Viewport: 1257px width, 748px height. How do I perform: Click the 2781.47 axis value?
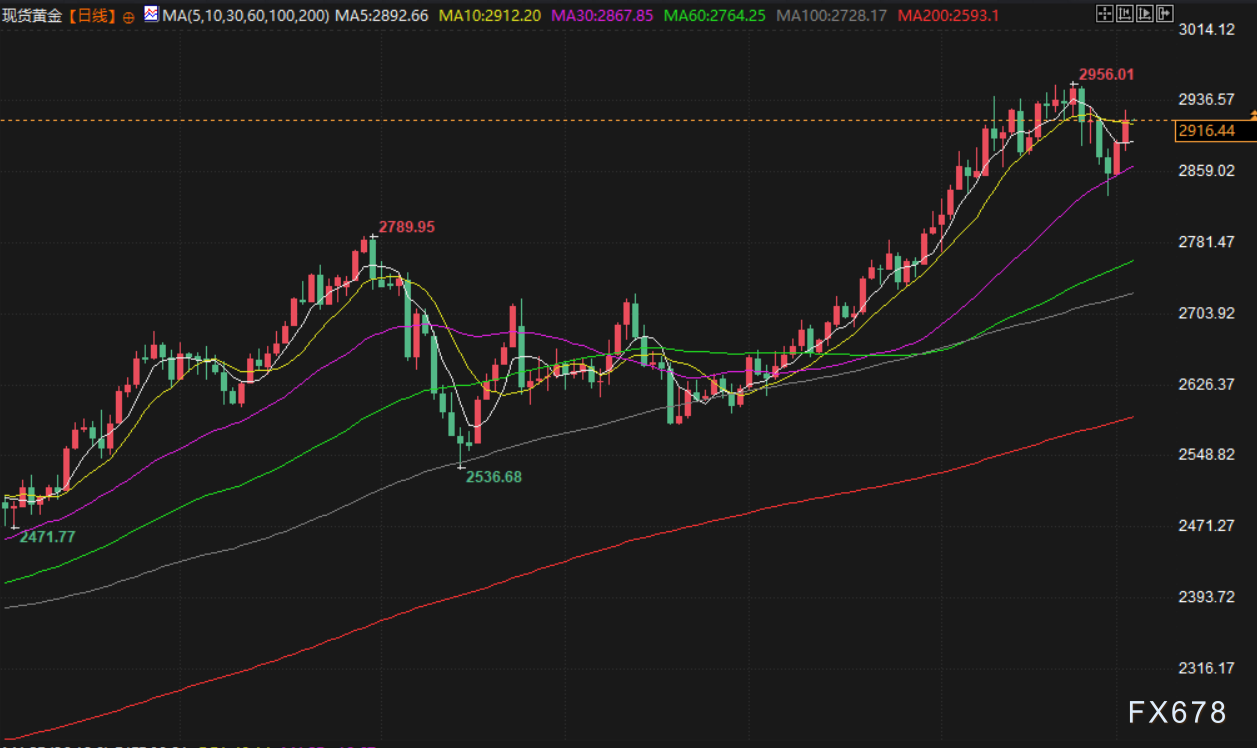1206,242
